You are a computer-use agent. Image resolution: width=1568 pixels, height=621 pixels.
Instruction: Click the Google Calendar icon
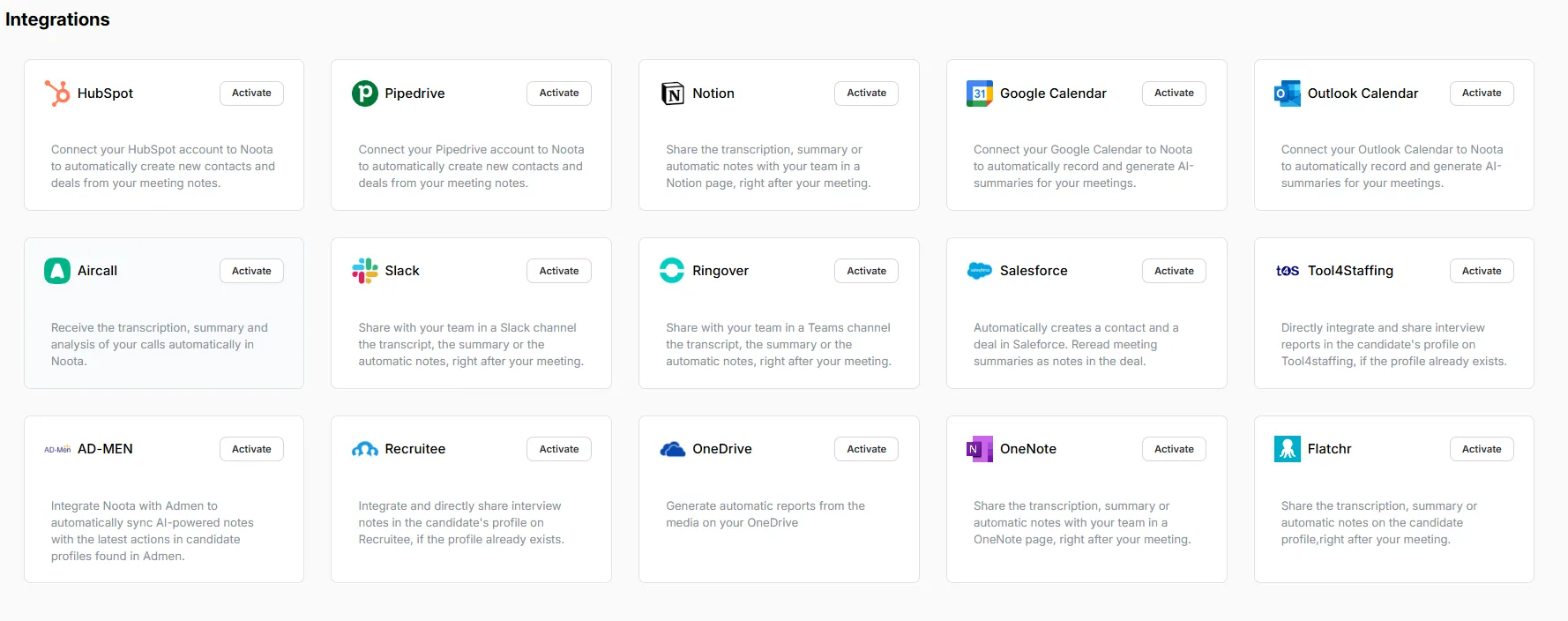pos(979,94)
